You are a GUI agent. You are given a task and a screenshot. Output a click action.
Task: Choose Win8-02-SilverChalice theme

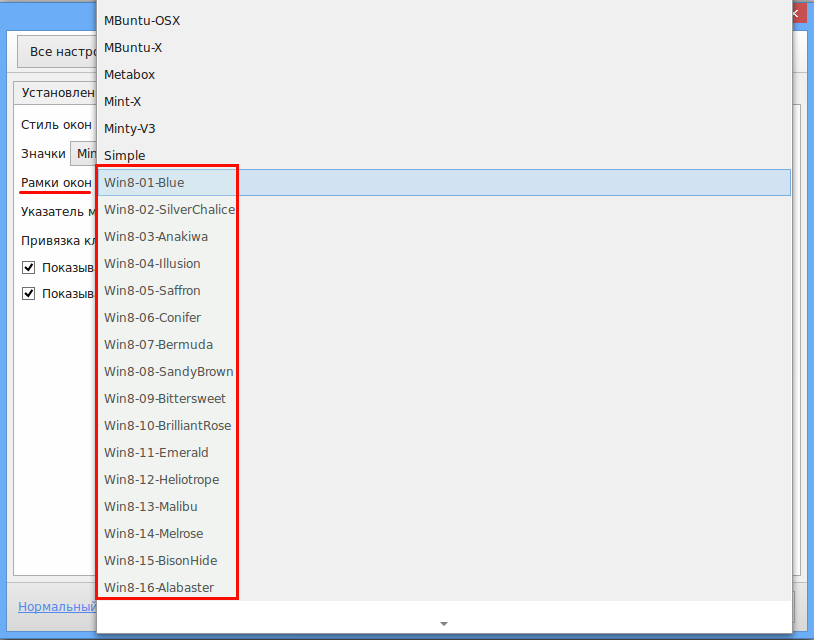pyautogui.click(x=444, y=210)
